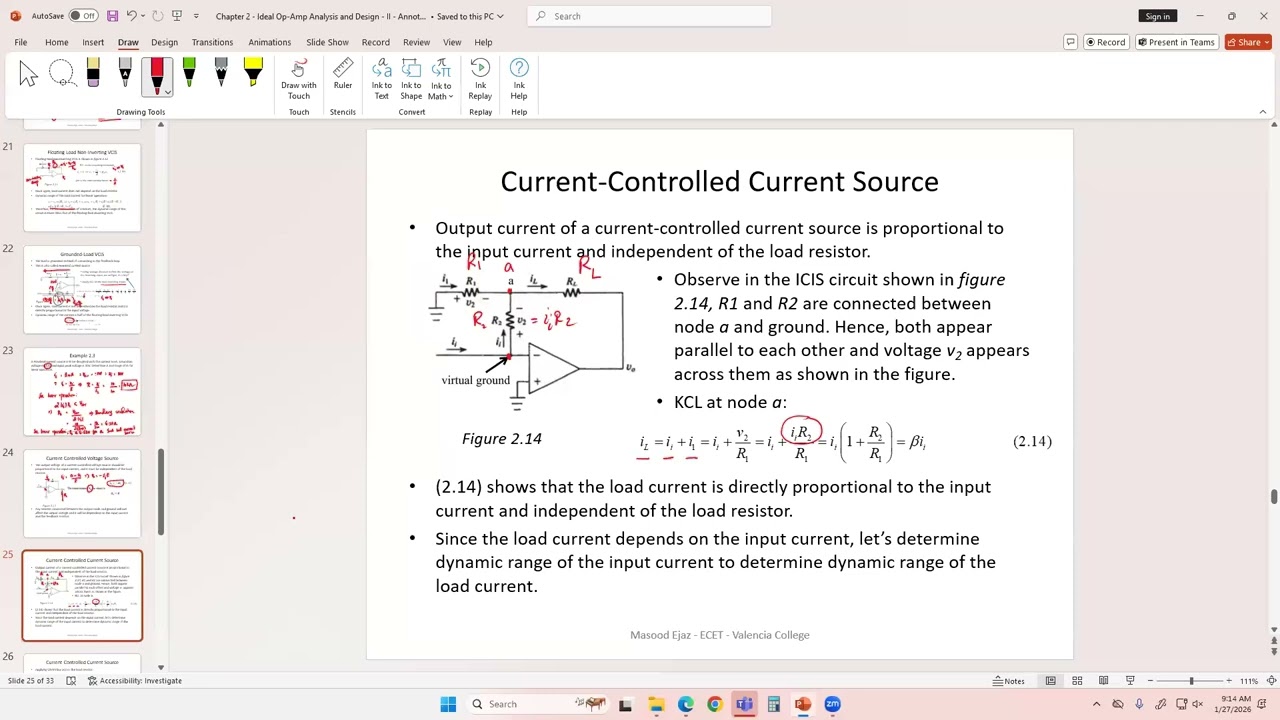Open the Slide Show tab
The image size is (1280, 720).
click(x=327, y=42)
